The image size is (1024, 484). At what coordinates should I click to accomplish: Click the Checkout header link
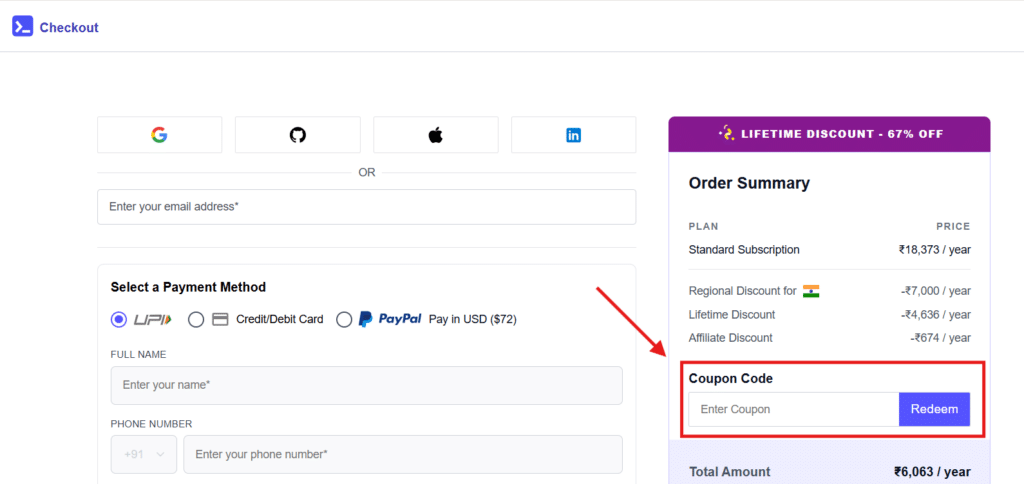(x=69, y=27)
